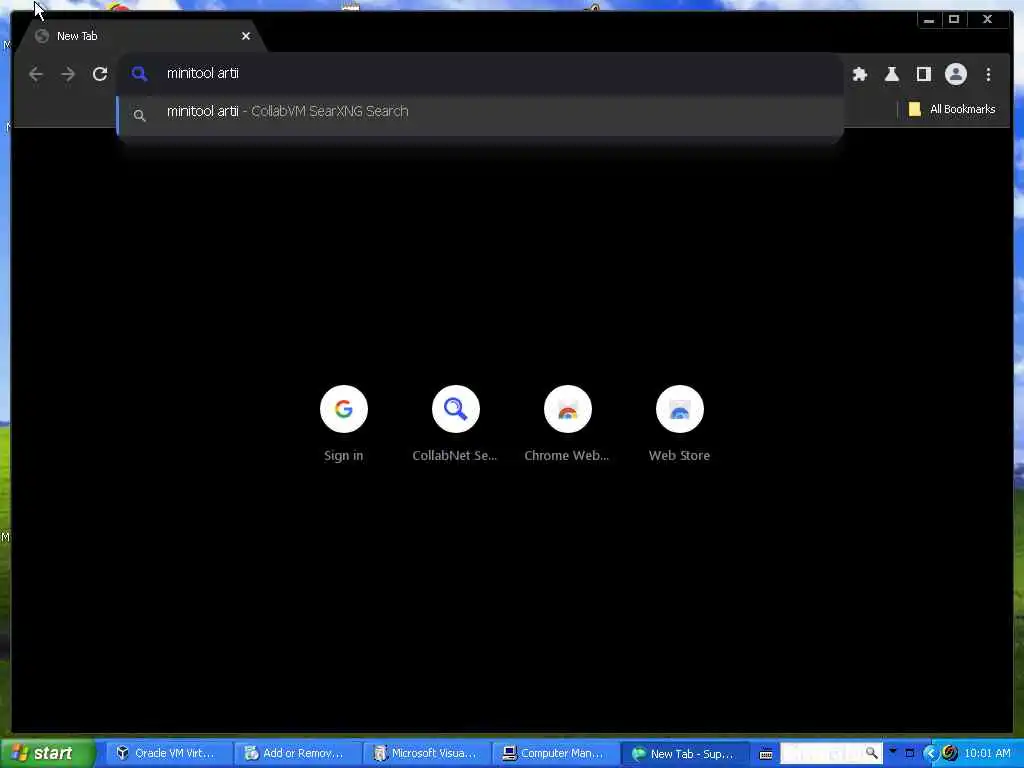Screen dimensions: 1024x768
Task: Maximize the browser window
Action: pyautogui.click(x=953, y=20)
